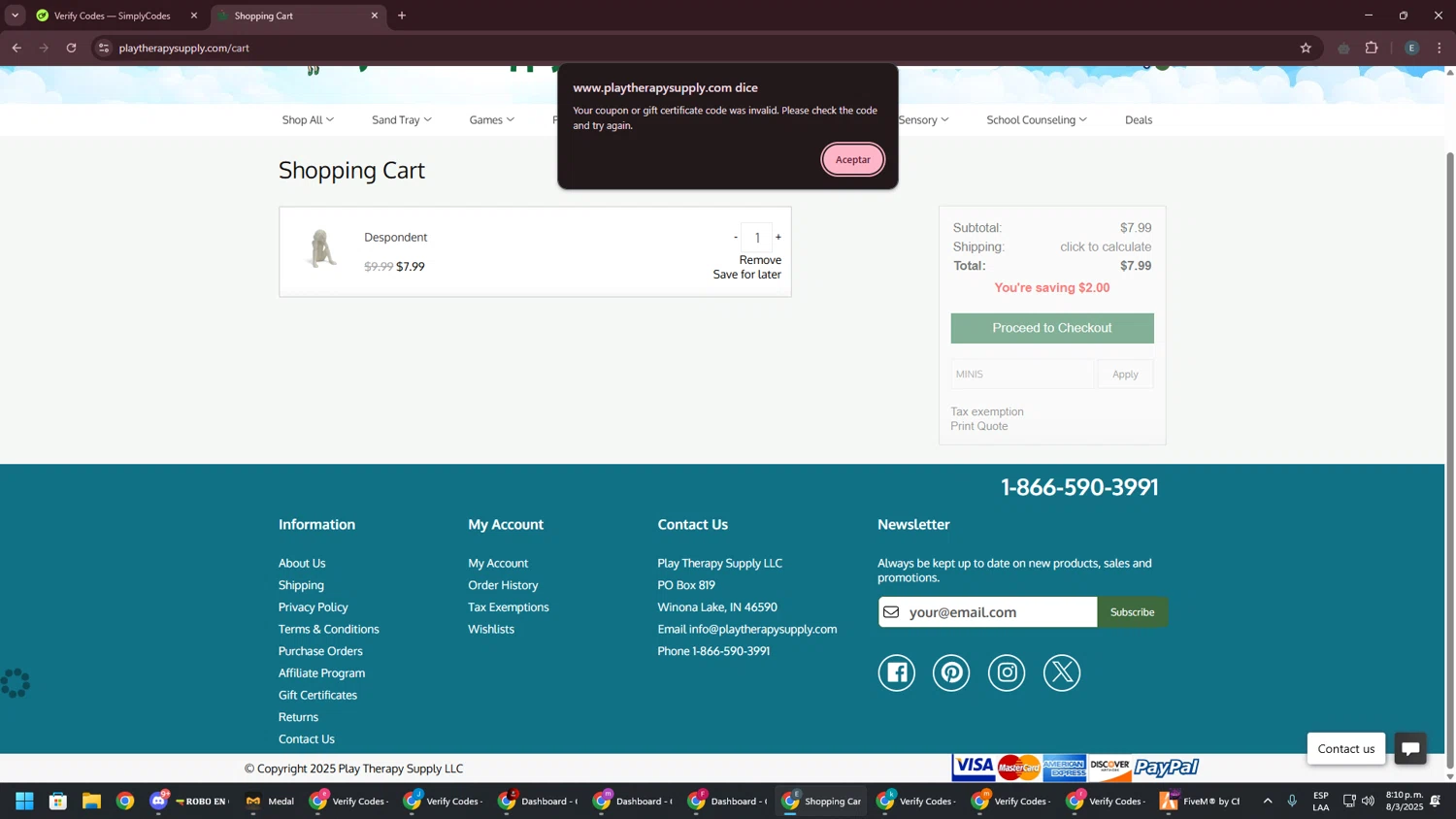The height and width of the screenshot is (819, 1456).
Task: Open the Medal app in taskbar
Action: click(x=270, y=801)
